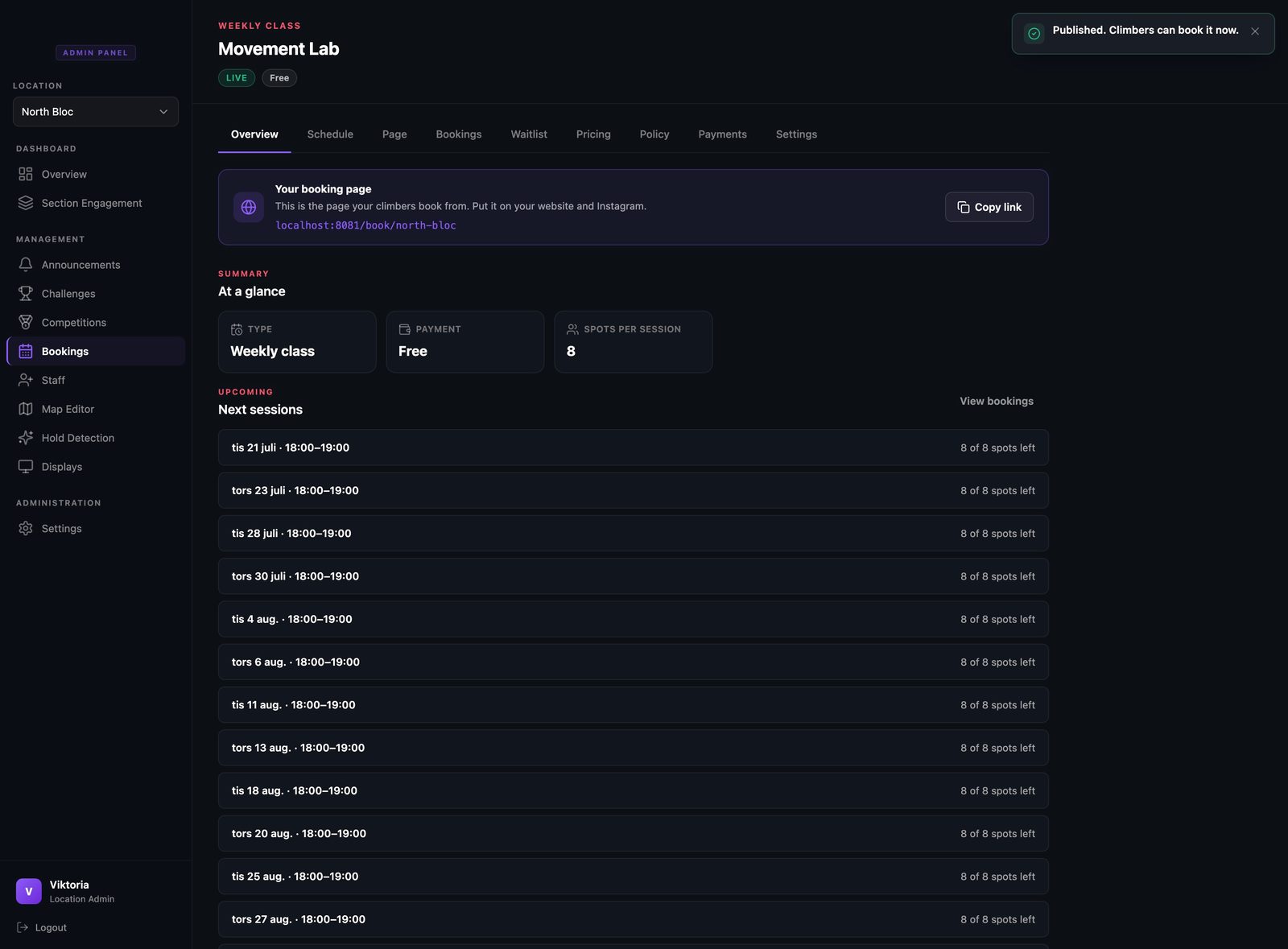Screen dimensions: 1288x949
Task: Click the Overview dashboard grid icon
Action: pyautogui.click(x=26, y=174)
